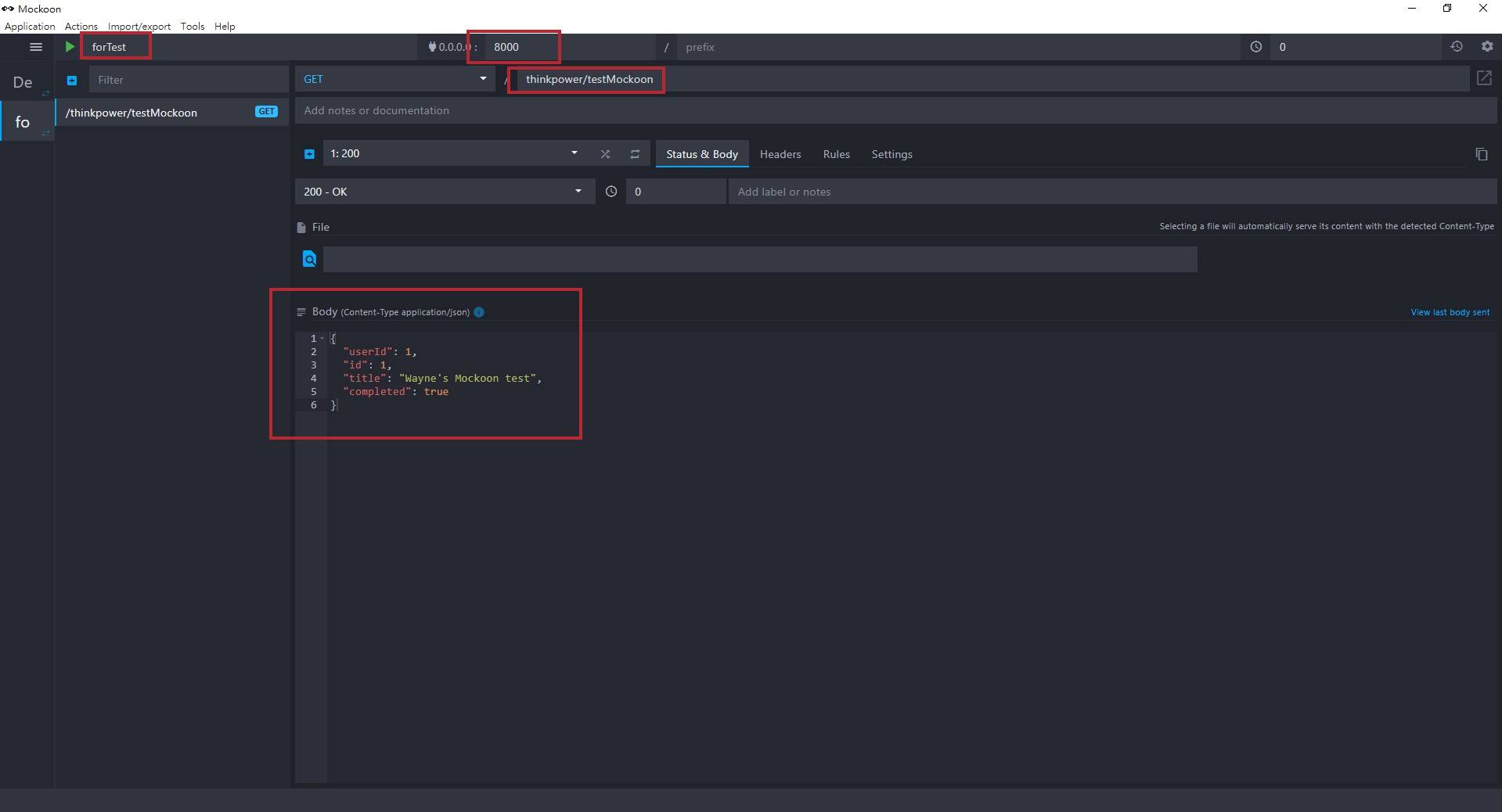Open the Actions menu
Image resolution: width=1502 pixels, height=812 pixels.
[x=81, y=26]
